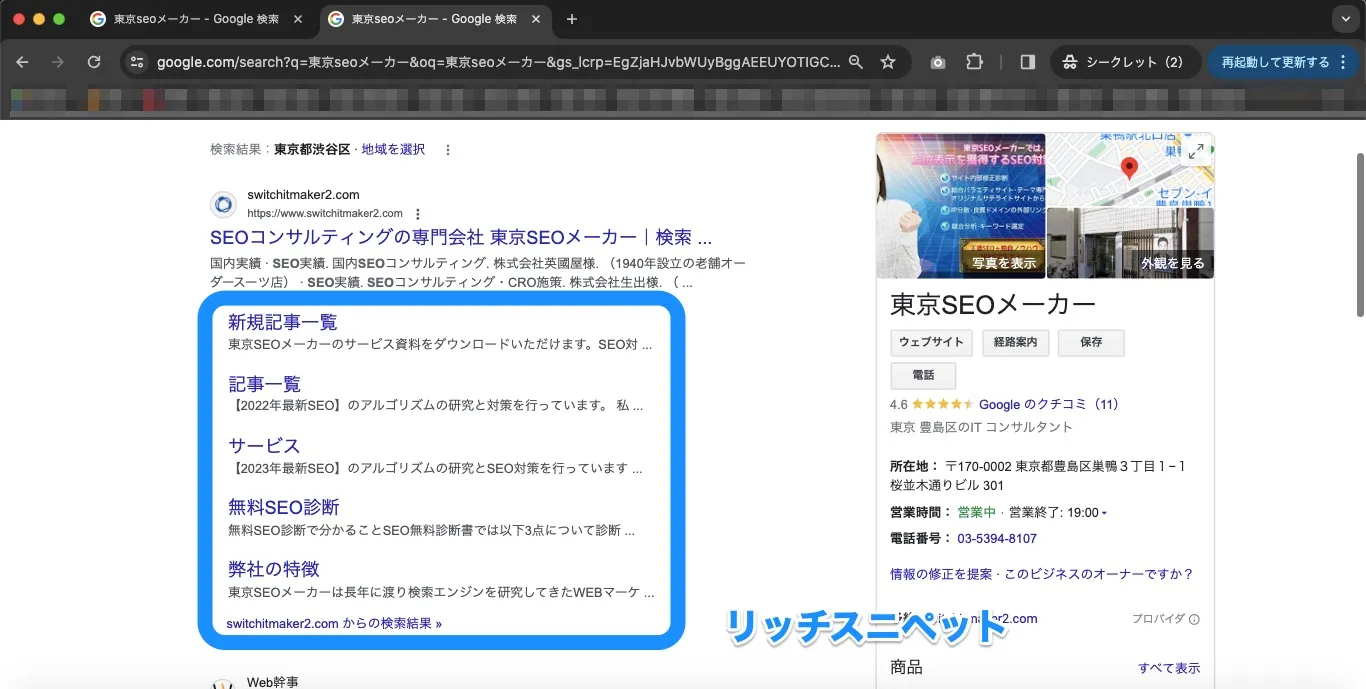Open the Incognito シークレット (2) indicator
Image resolution: width=1366 pixels, height=689 pixels.
[1124, 62]
